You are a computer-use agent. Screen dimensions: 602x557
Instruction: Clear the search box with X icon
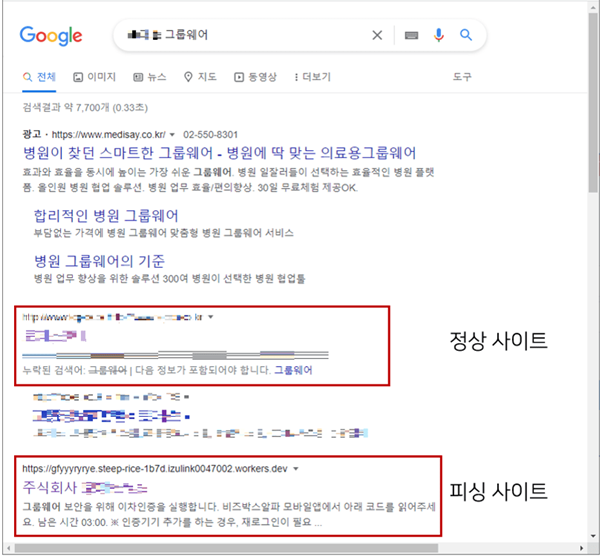click(377, 35)
